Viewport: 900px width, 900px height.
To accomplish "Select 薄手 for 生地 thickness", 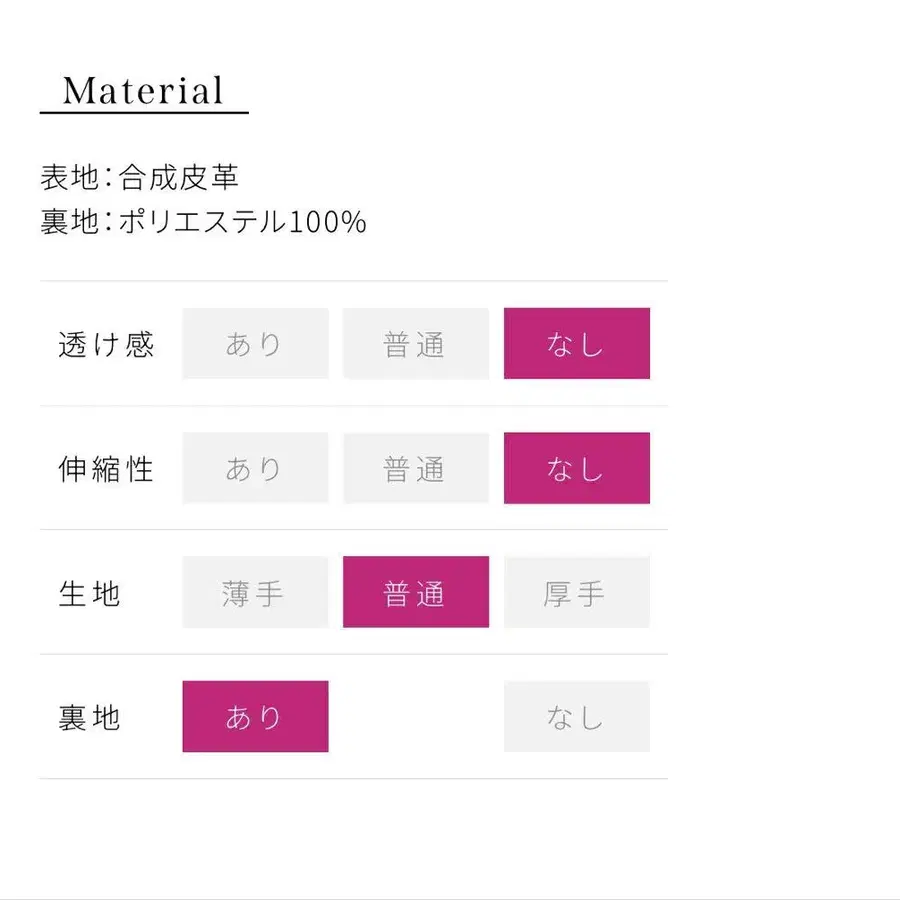I will pyautogui.click(x=255, y=592).
